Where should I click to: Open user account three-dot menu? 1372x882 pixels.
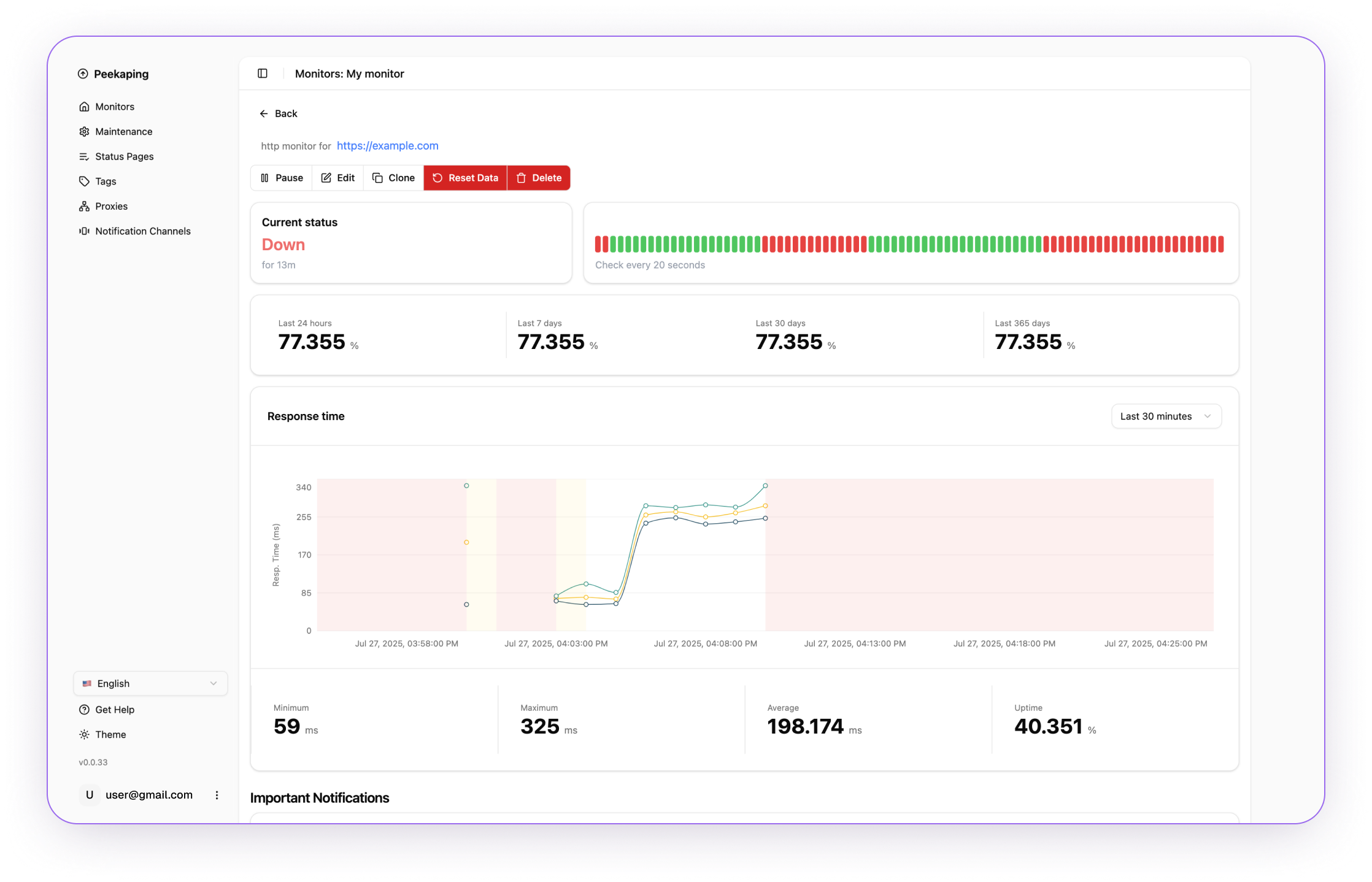tap(217, 795)
